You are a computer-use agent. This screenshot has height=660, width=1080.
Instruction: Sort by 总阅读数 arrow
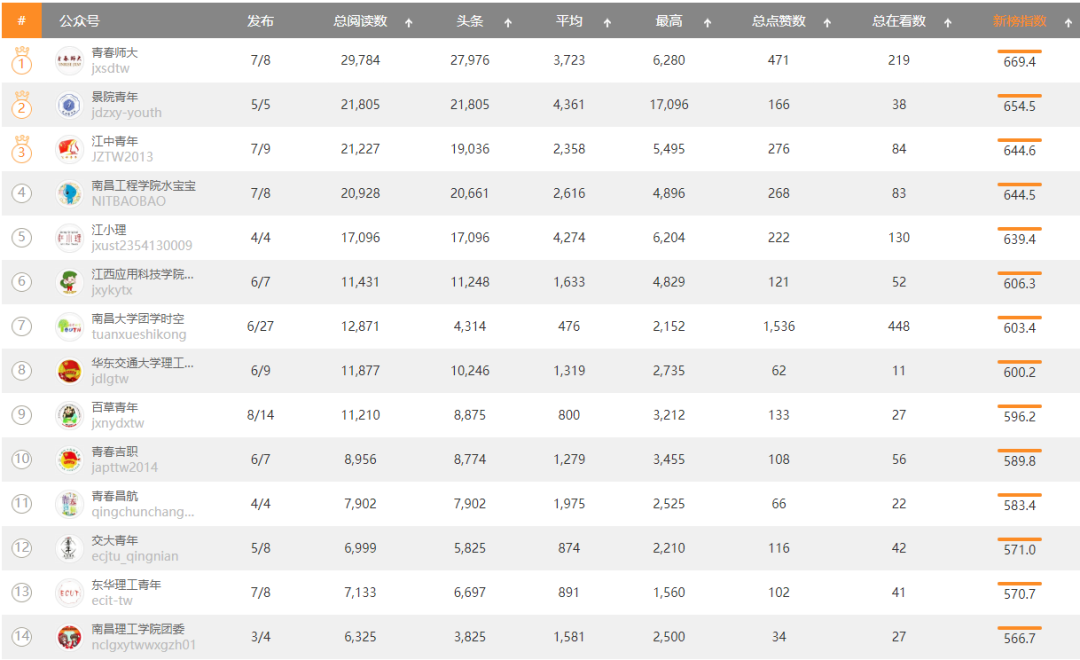(408, 23)
